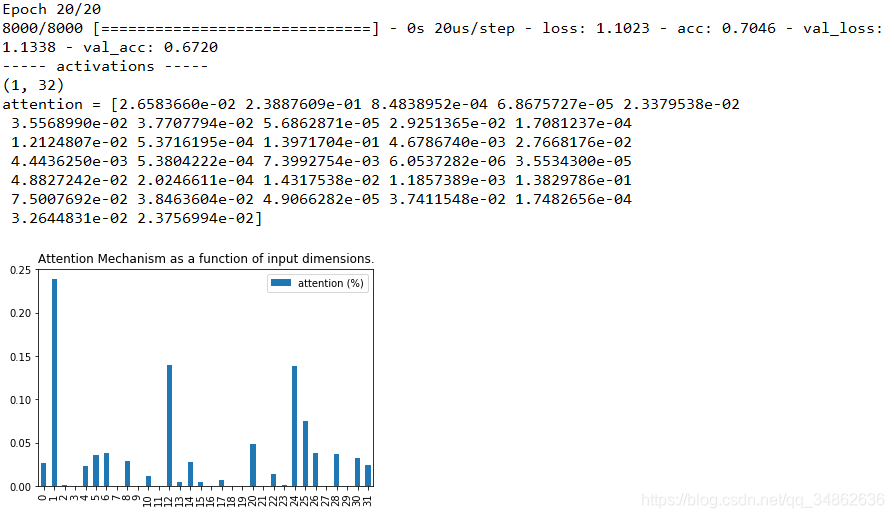Click the bar at index 31

point(368,476)
